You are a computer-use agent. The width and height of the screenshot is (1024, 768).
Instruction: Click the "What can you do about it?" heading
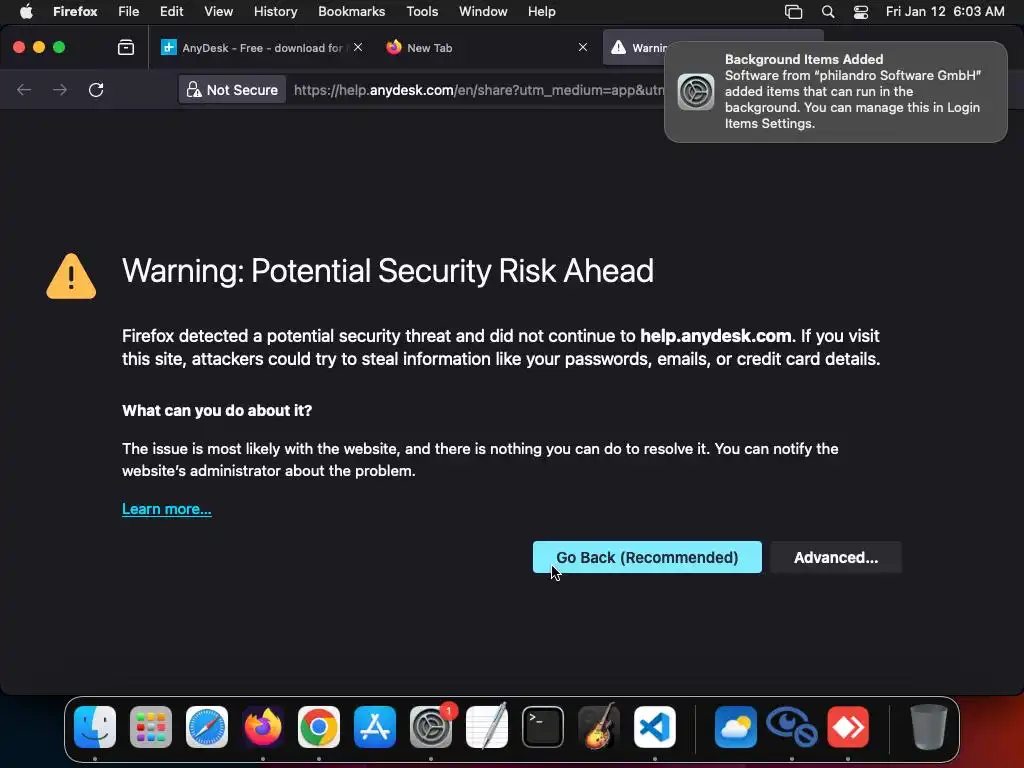pyautogui.click(x=217, y=410)
